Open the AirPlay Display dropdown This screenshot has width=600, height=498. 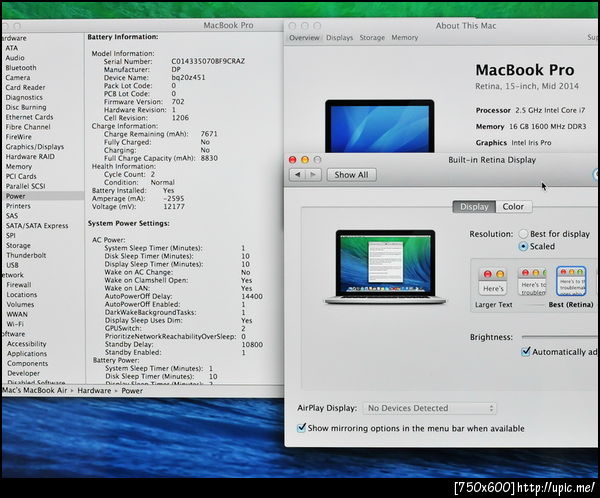(x=430, y=408)
